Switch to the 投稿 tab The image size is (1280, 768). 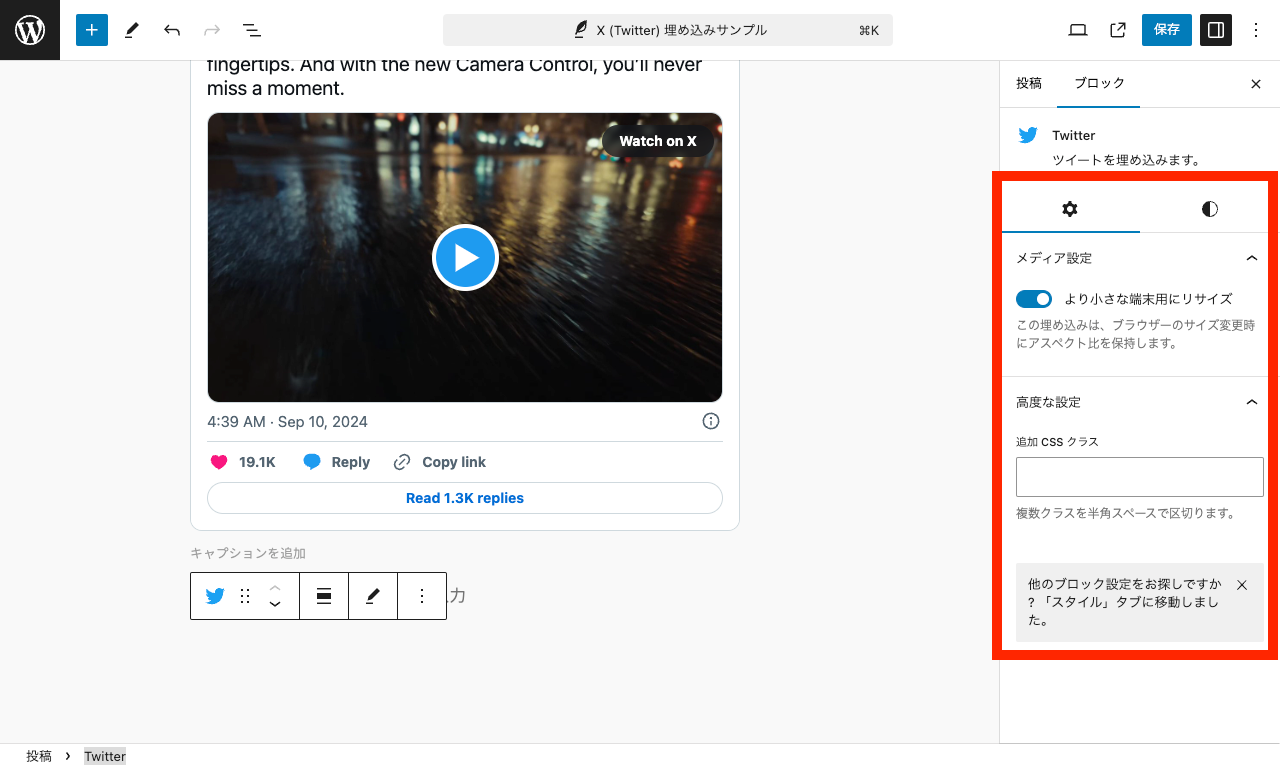(1029, 84)
